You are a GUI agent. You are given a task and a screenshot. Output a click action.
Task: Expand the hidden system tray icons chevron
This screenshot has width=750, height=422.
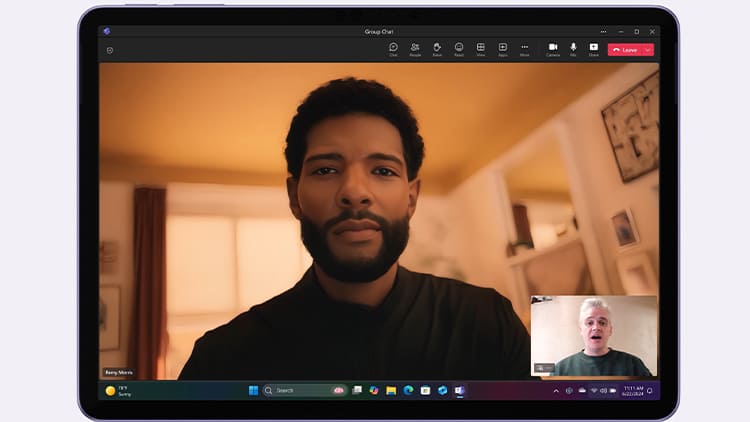click(x=556, y=390)
